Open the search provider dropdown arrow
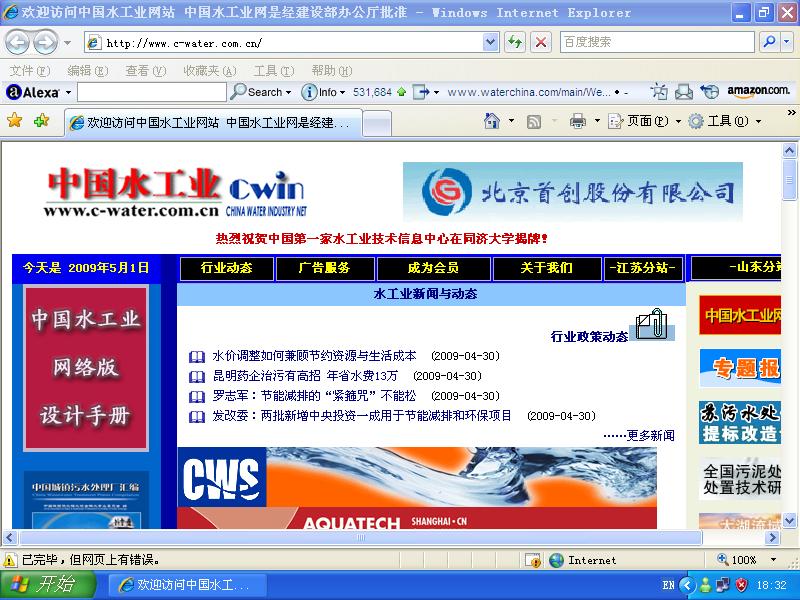Screen dimensions: 800x600 point(787,42)
